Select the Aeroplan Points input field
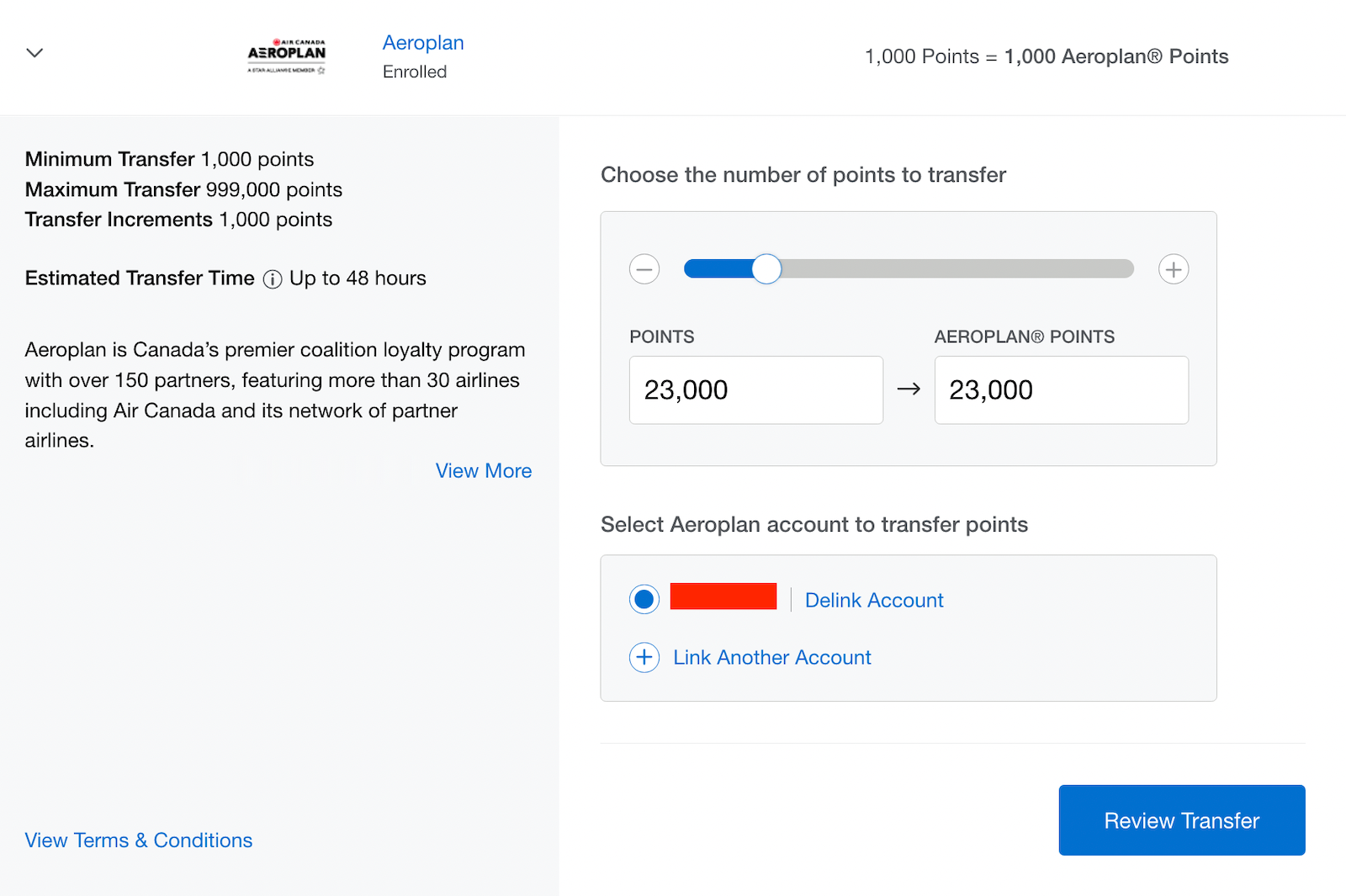Image resolution: width=1346 pixels, height=896 pixels. tap(1061, 390)
